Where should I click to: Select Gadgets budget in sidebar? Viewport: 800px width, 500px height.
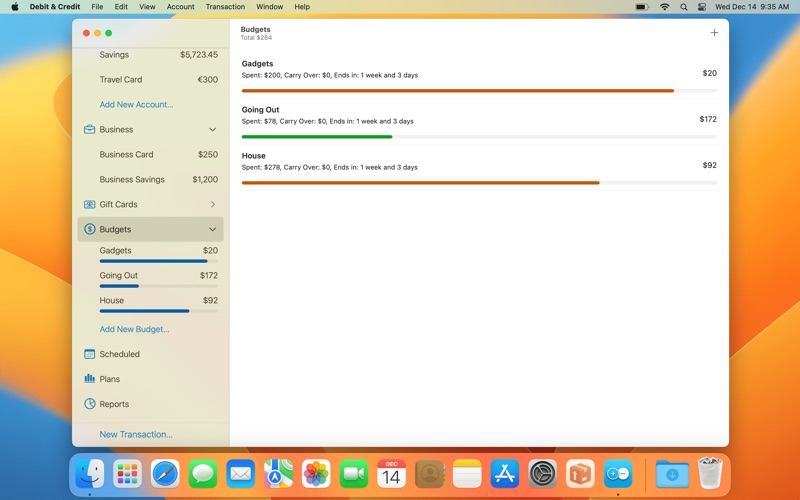click(151, 254)
